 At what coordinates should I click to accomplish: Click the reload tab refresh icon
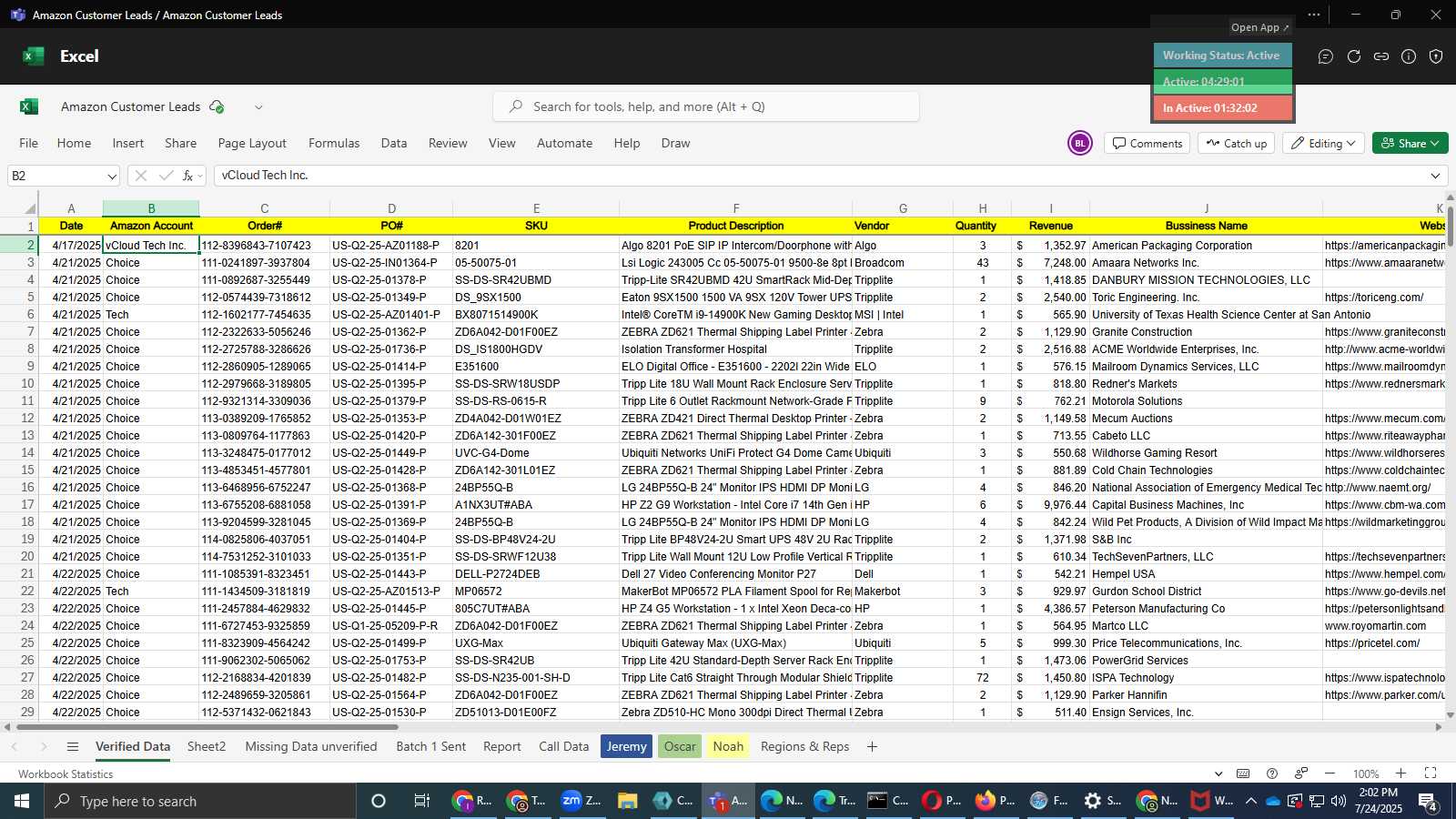click(x=1354, y=56)
